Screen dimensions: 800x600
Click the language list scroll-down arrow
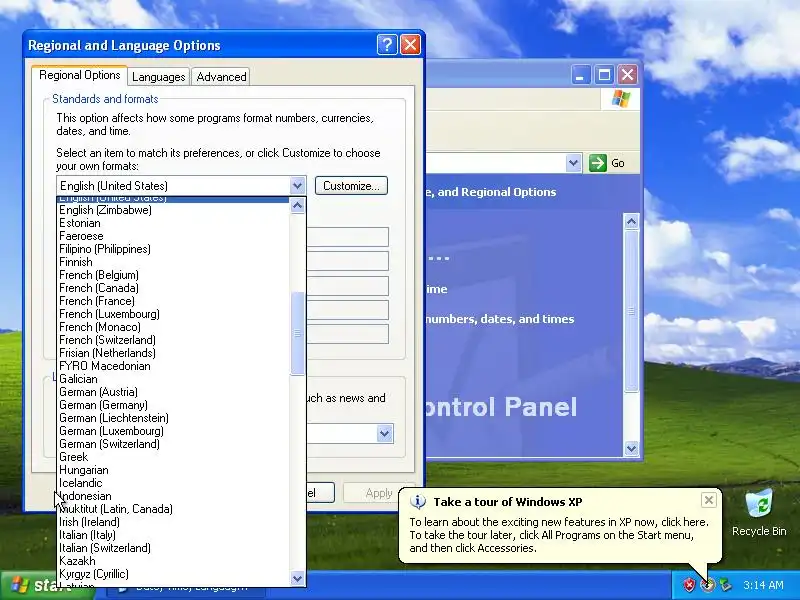297,579
